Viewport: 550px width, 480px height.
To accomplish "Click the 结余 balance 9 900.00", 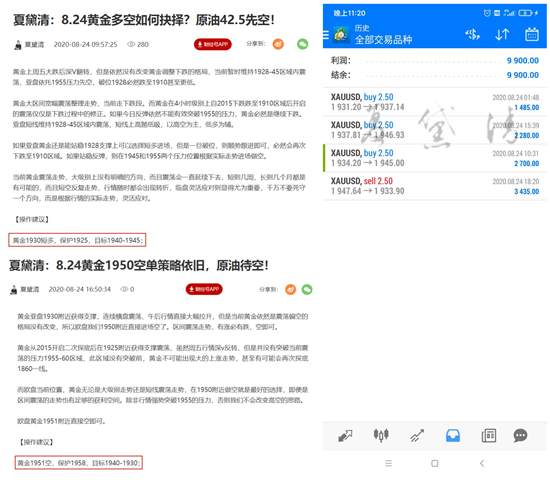I will pos(523,75).
